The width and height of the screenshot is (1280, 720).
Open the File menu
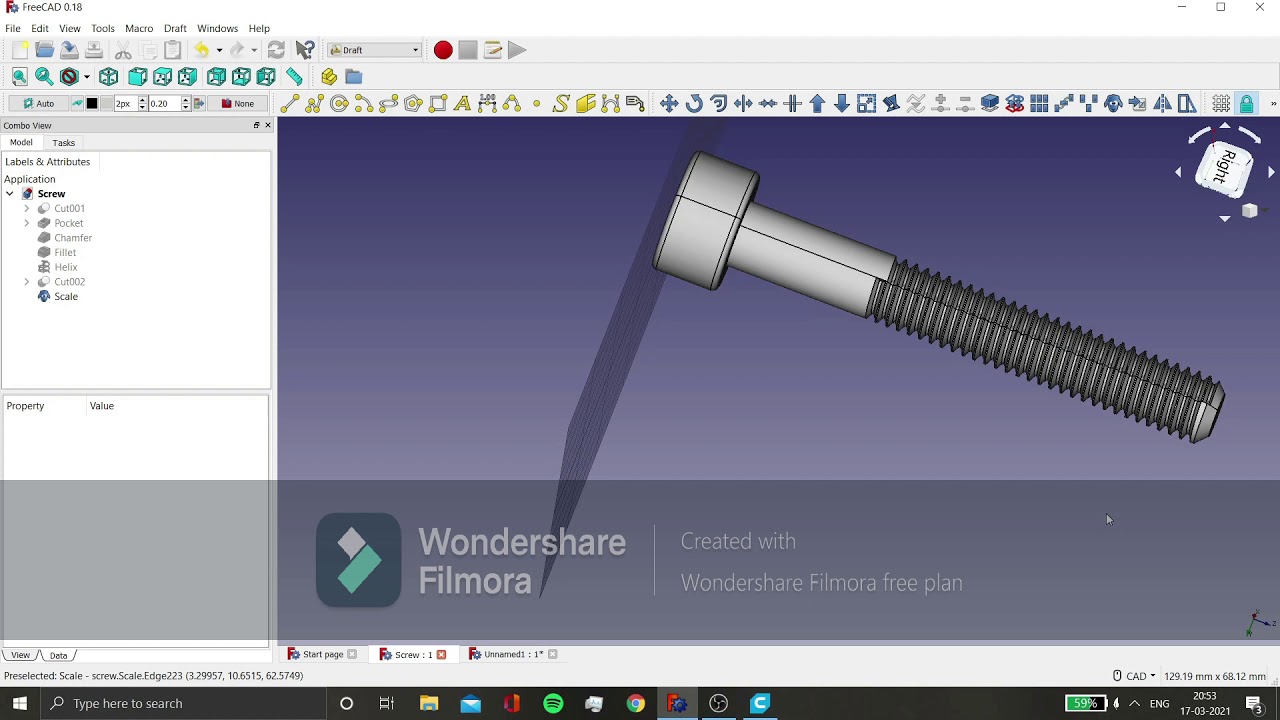click(13, 29)
